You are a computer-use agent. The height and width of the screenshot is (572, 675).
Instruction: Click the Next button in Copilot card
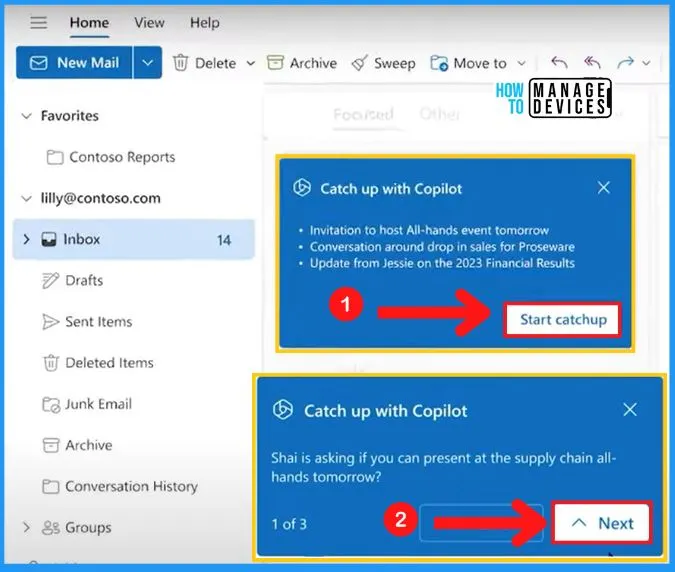click(x=602, y=523)
